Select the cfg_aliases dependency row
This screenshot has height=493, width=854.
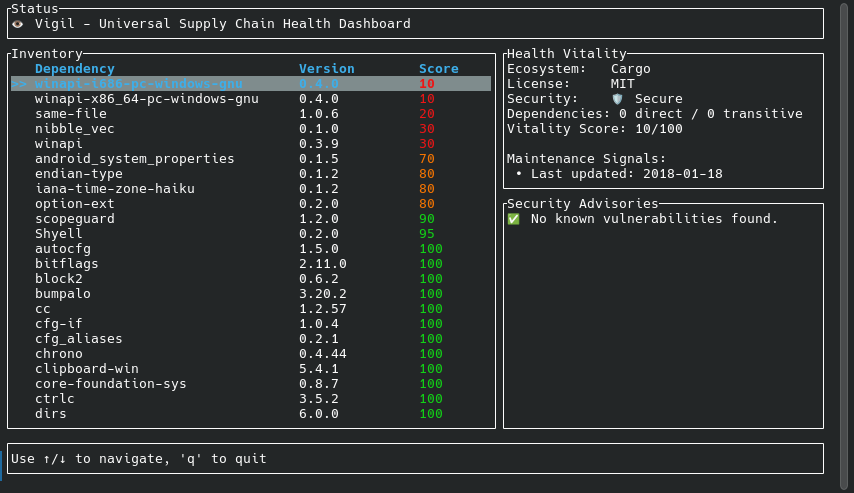coord(251,339)
